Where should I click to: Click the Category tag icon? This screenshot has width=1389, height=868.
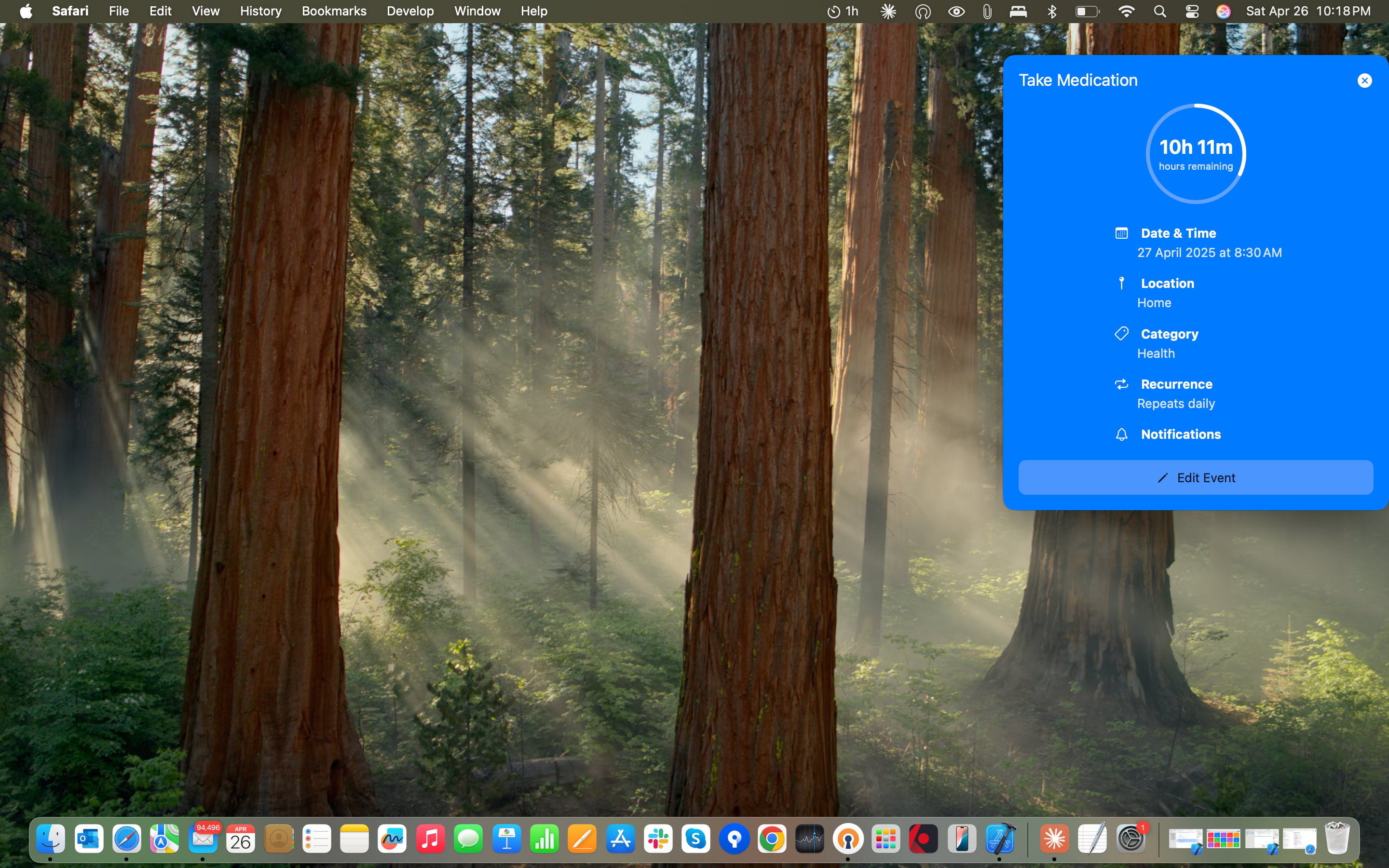pyautogui.click(x=1121, y=334)
